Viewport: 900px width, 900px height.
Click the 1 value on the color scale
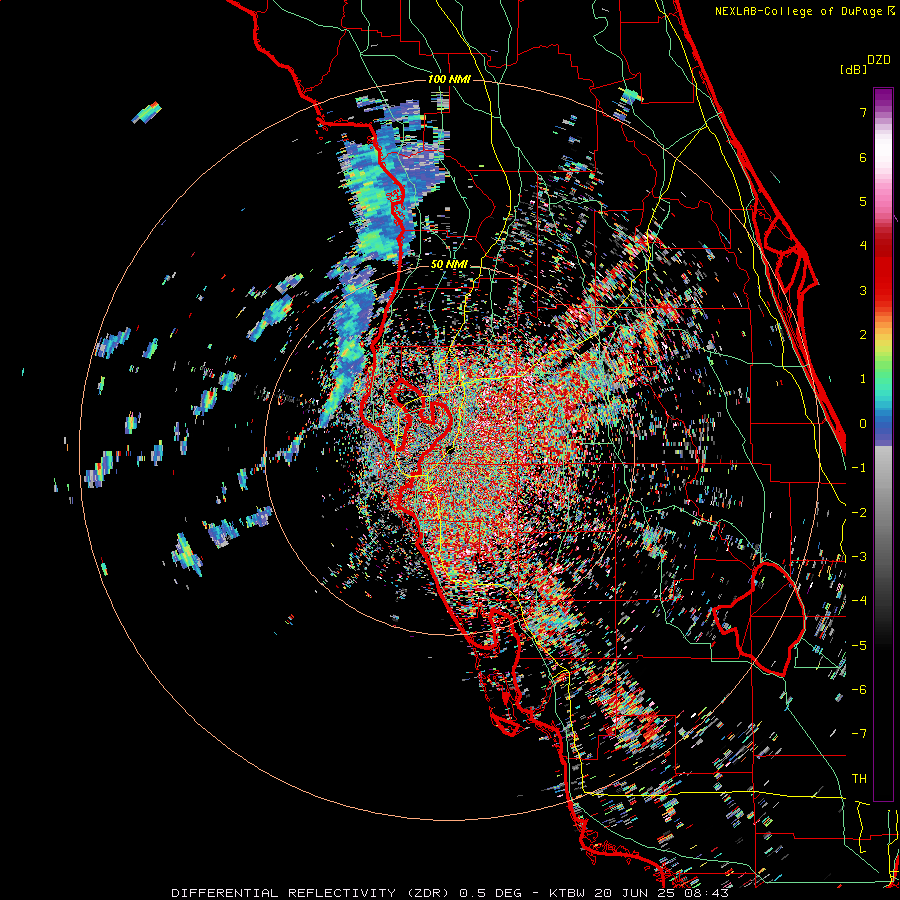863,379
